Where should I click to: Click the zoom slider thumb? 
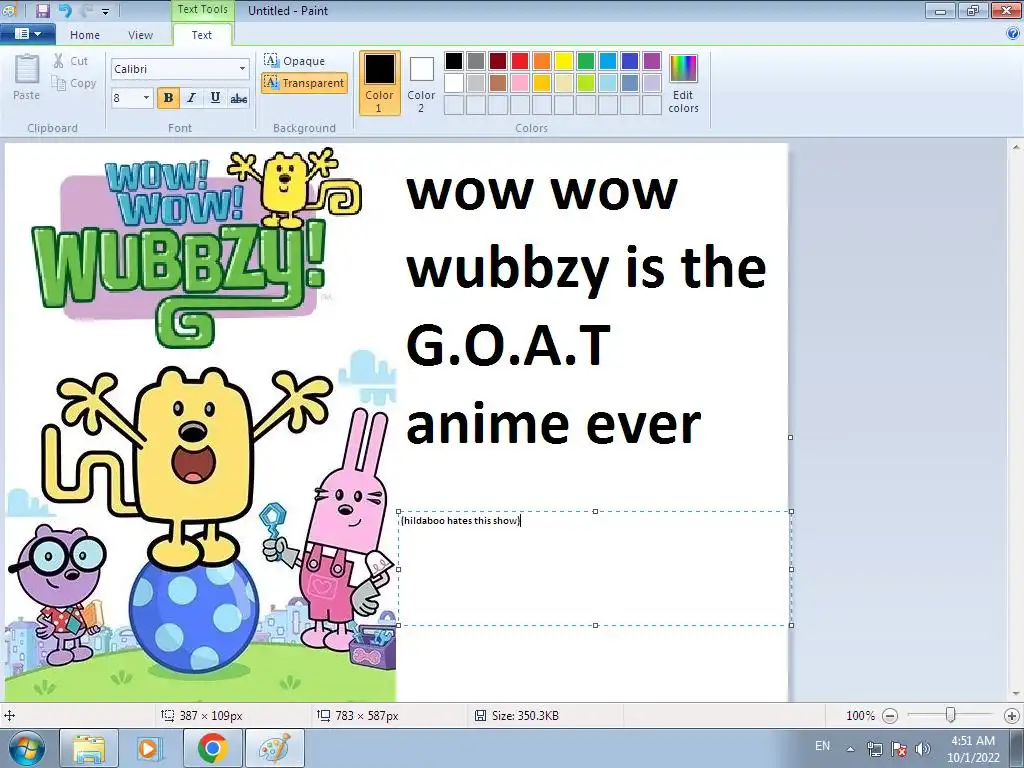point(951,716)
